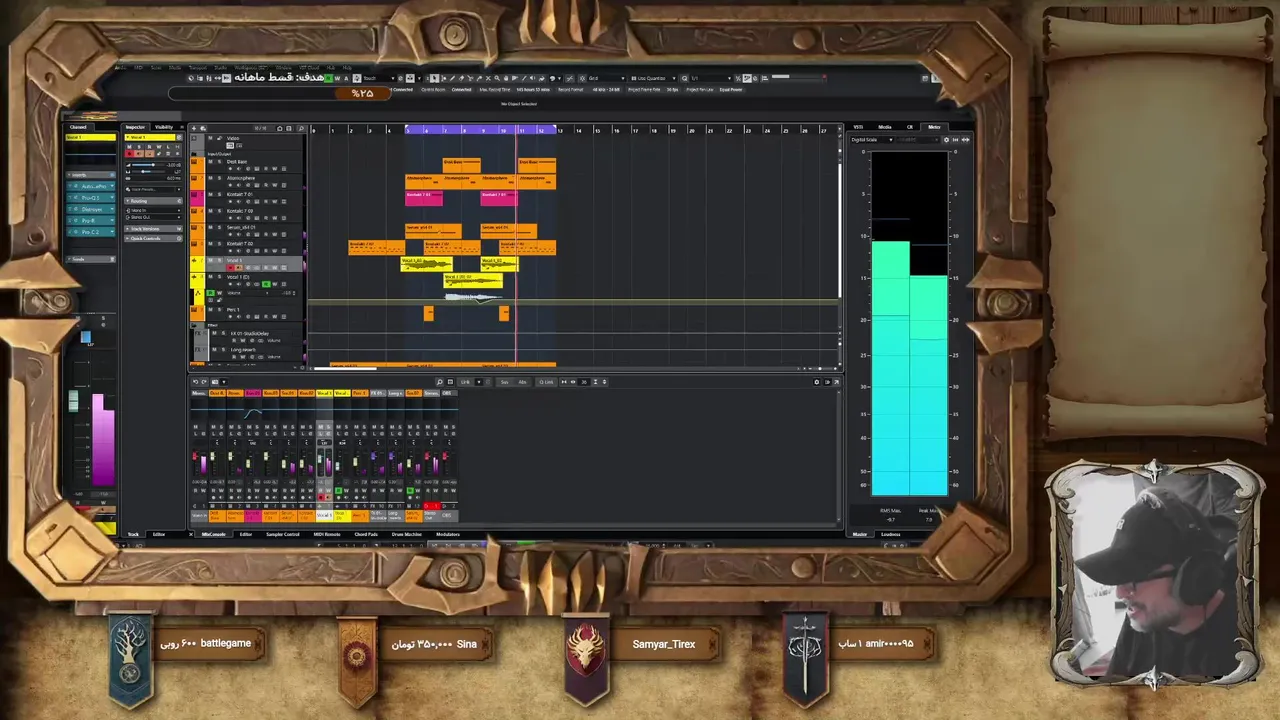Solo the Atmosphere track
The image size is (1280, 720).
coord(219,178)
